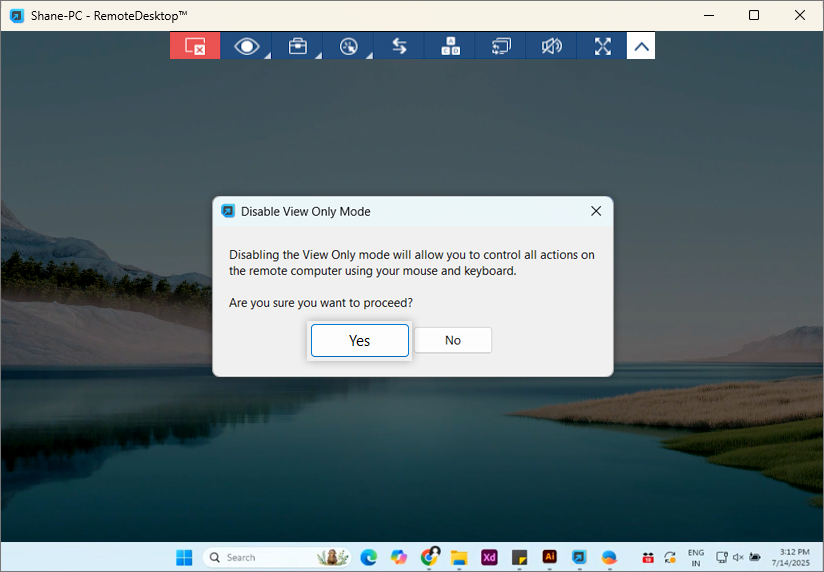Expand the performance gauge options

(348, 46)
